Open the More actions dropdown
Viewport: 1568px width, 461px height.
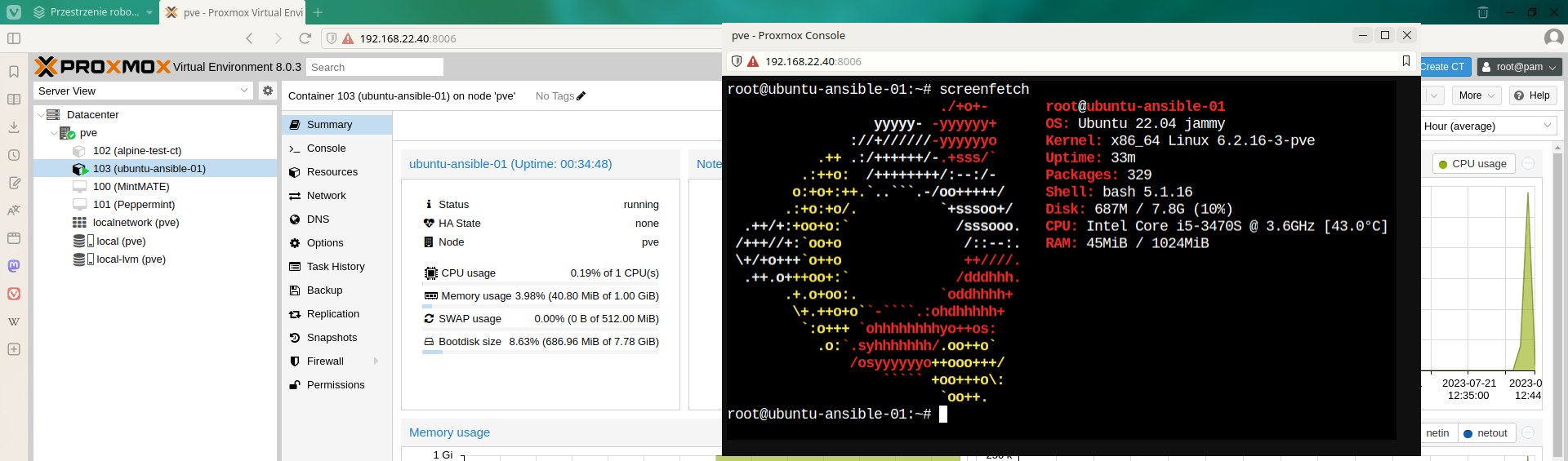tap(1477, 95)
